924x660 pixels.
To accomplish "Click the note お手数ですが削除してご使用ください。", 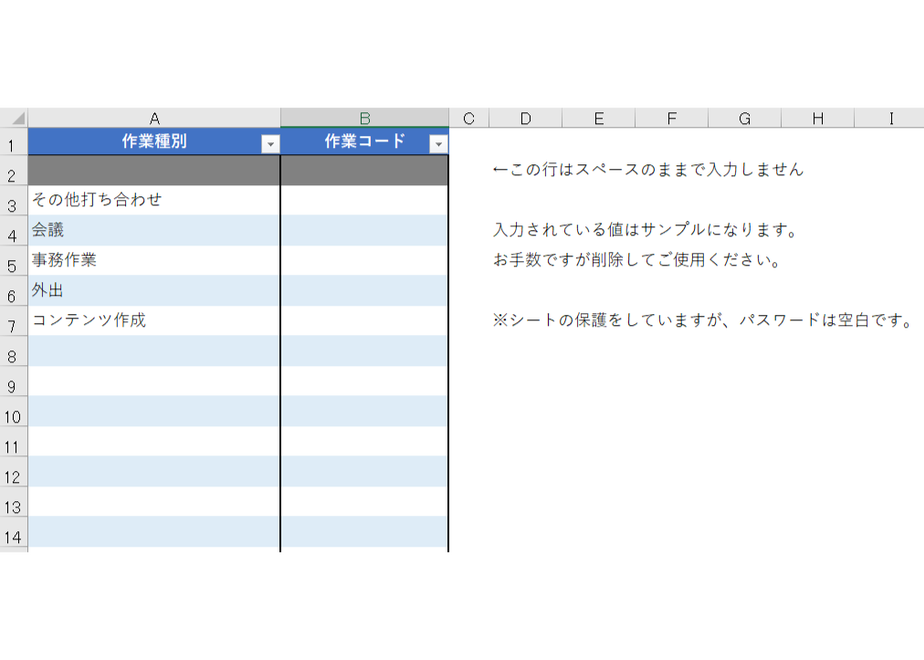I will (x=637, y=260).
